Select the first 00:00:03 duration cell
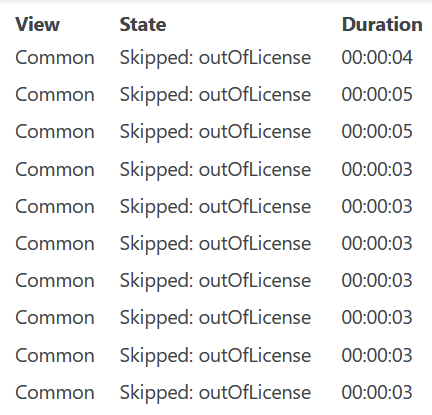This screenshot has width=432, height=415. [x=377, y=170]
